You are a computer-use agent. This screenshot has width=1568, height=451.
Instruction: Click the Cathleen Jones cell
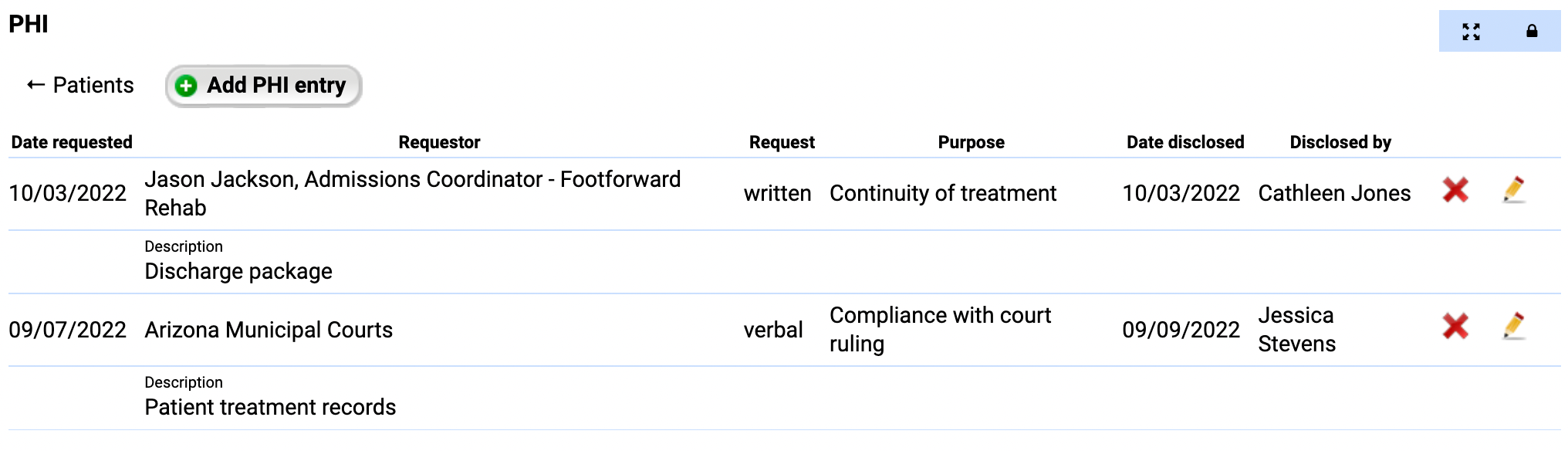[1334, 193]
